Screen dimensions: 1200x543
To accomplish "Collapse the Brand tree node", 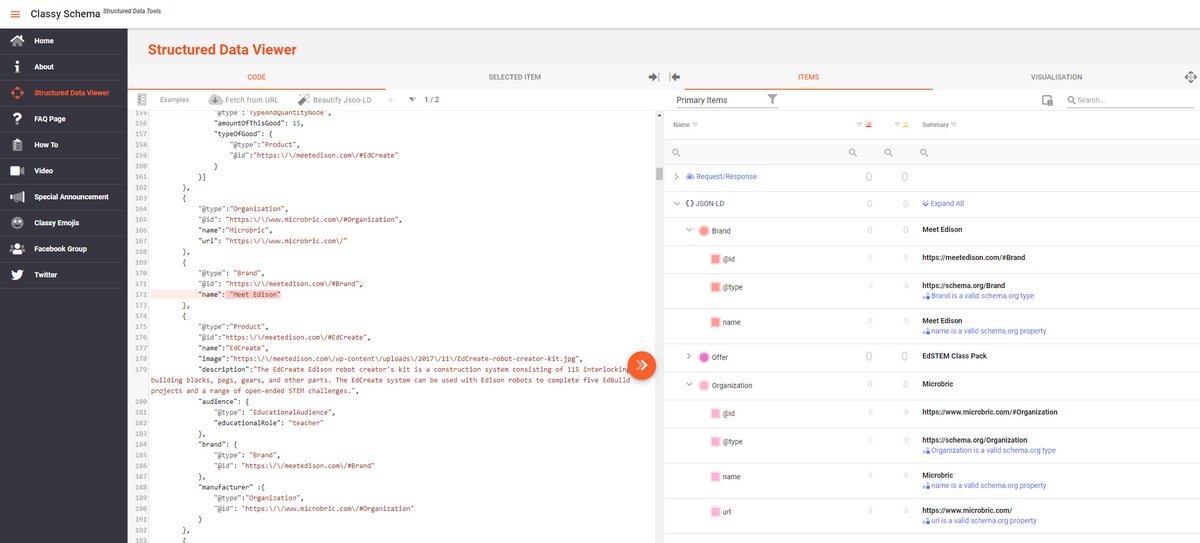I will [689, 231].
